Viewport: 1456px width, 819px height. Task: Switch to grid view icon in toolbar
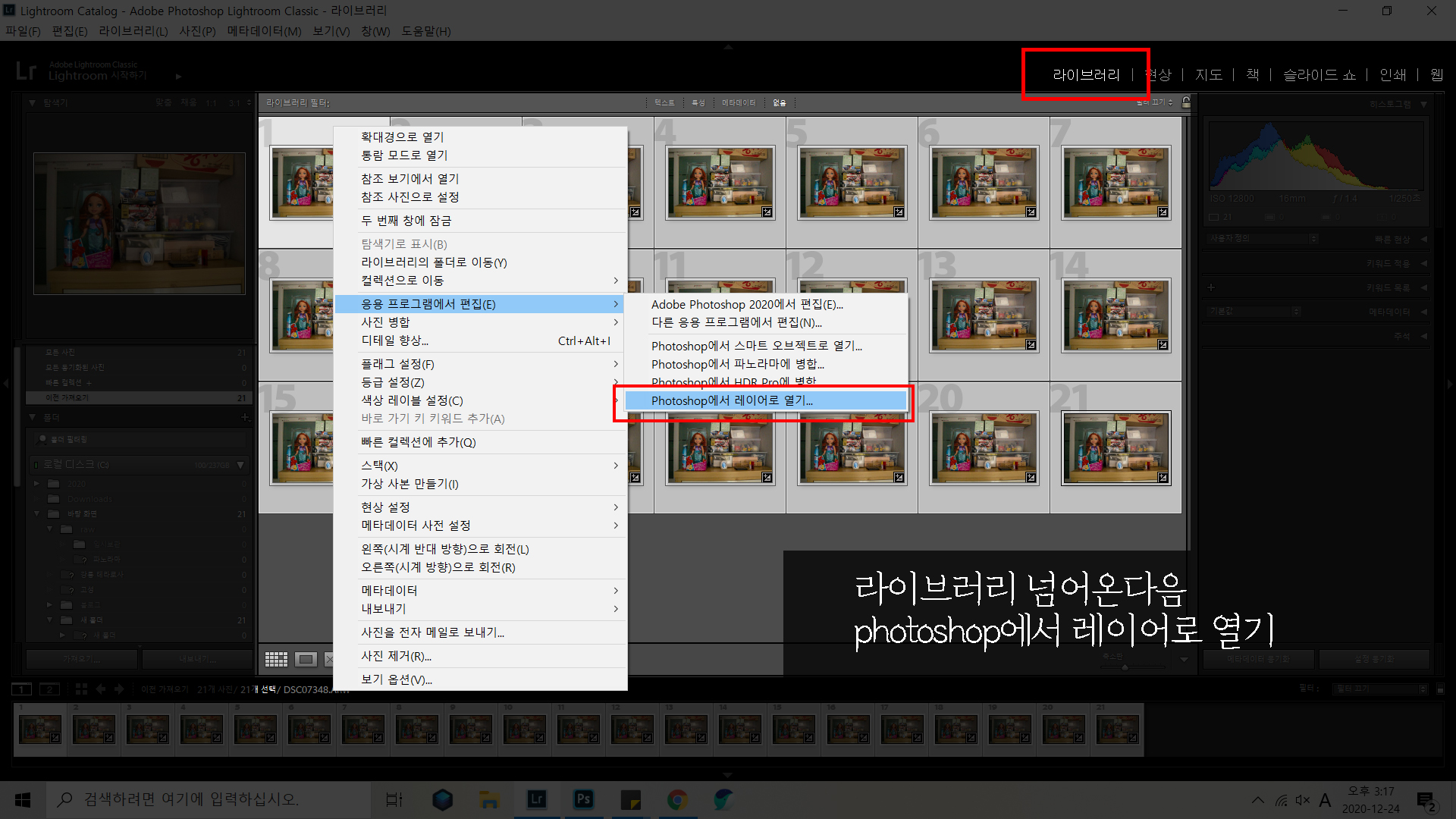[x=276, y=659]
